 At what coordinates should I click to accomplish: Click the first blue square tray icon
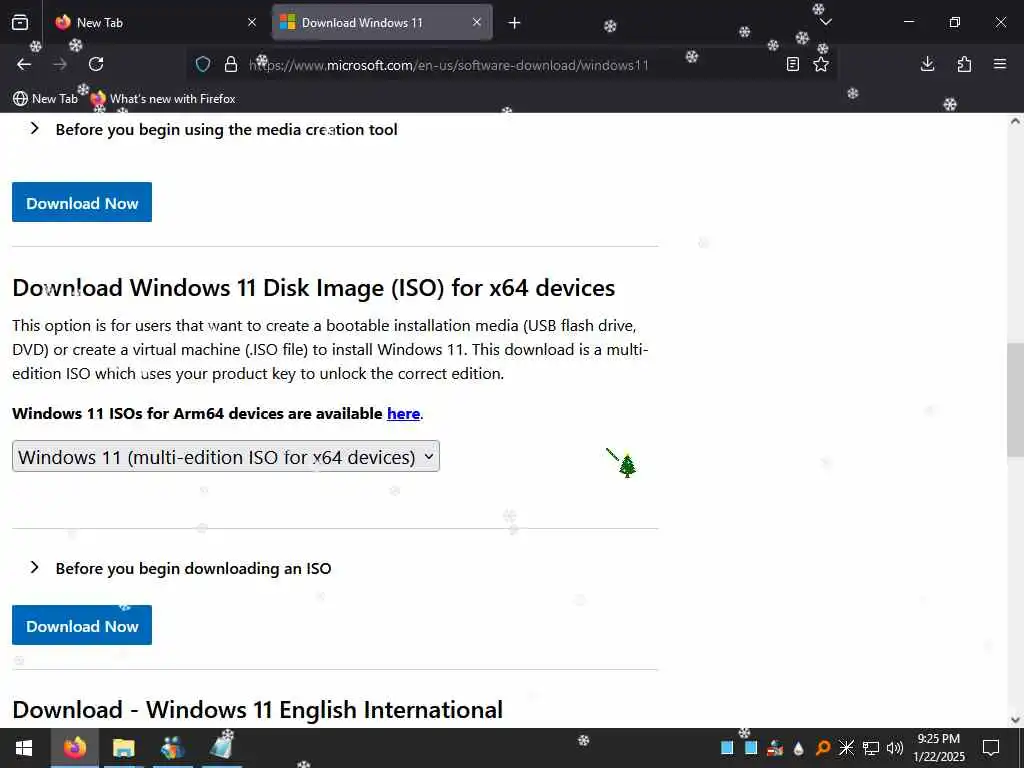pyautogui.click(x=727, y=748)
